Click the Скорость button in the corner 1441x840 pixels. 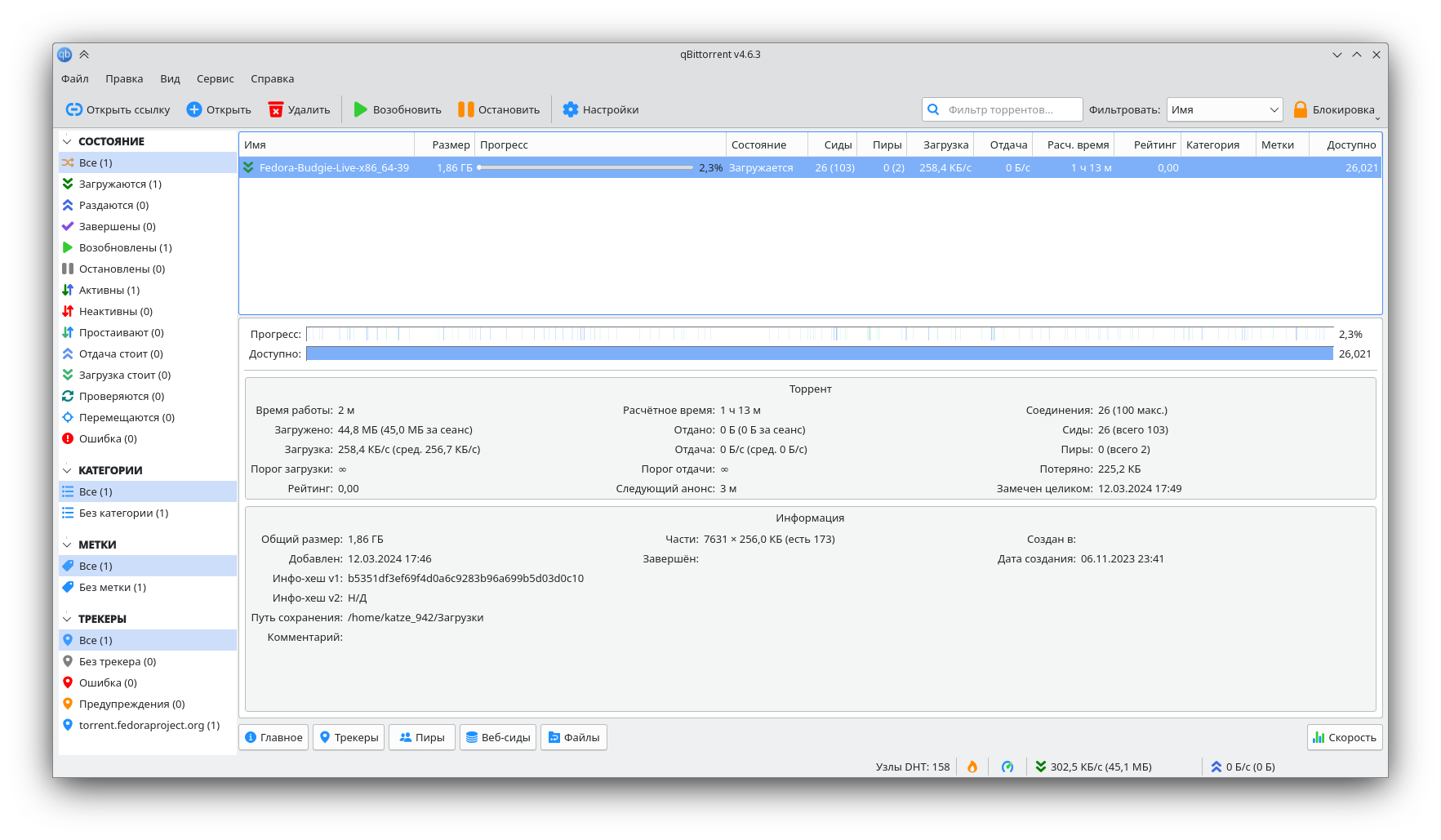click(x=1345, y=736)
